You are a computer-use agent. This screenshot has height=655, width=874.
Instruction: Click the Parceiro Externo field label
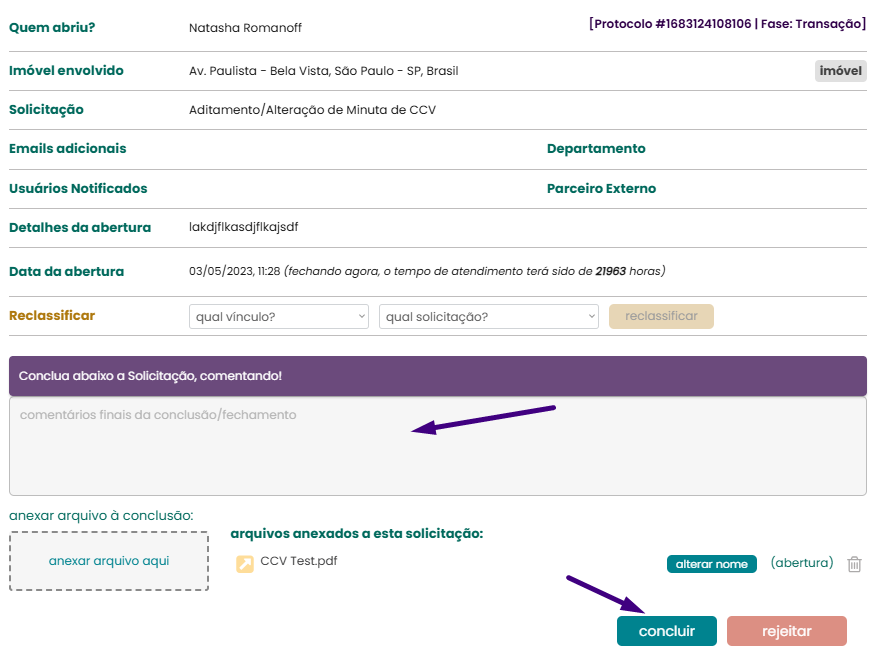pos(601,189)
